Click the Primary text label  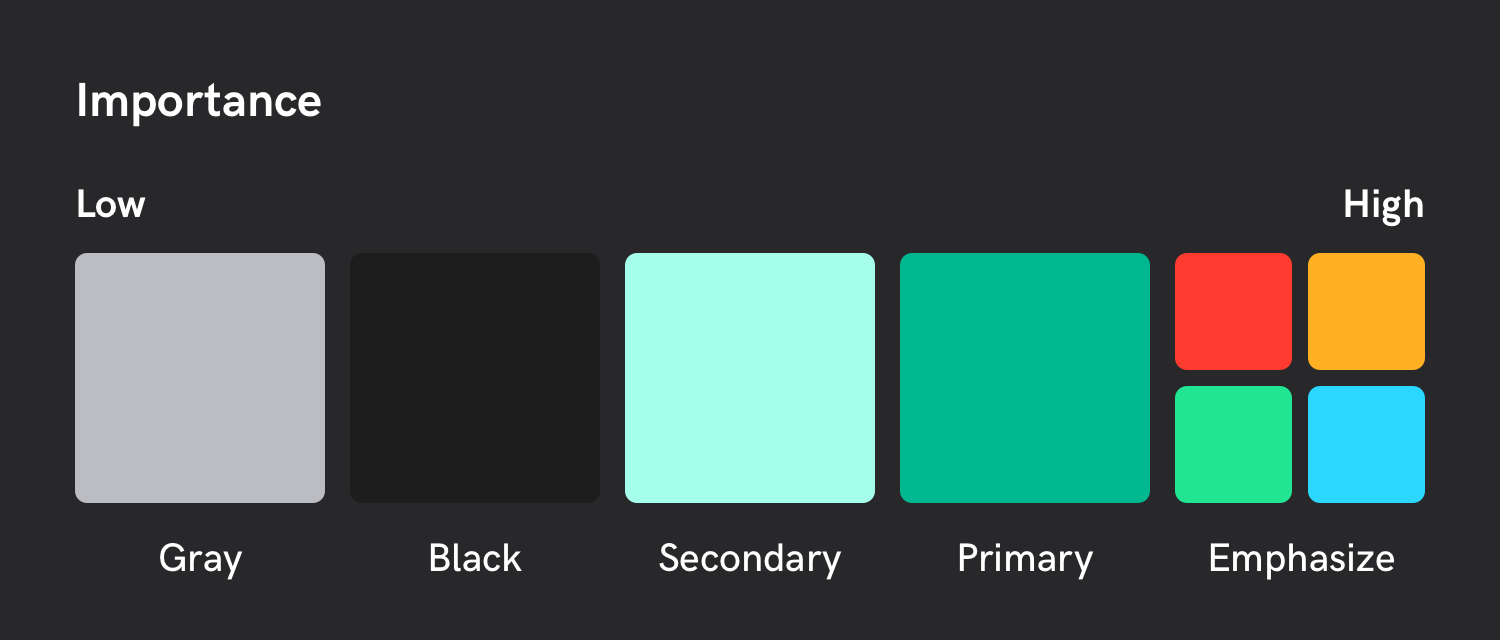(1025, 558)
